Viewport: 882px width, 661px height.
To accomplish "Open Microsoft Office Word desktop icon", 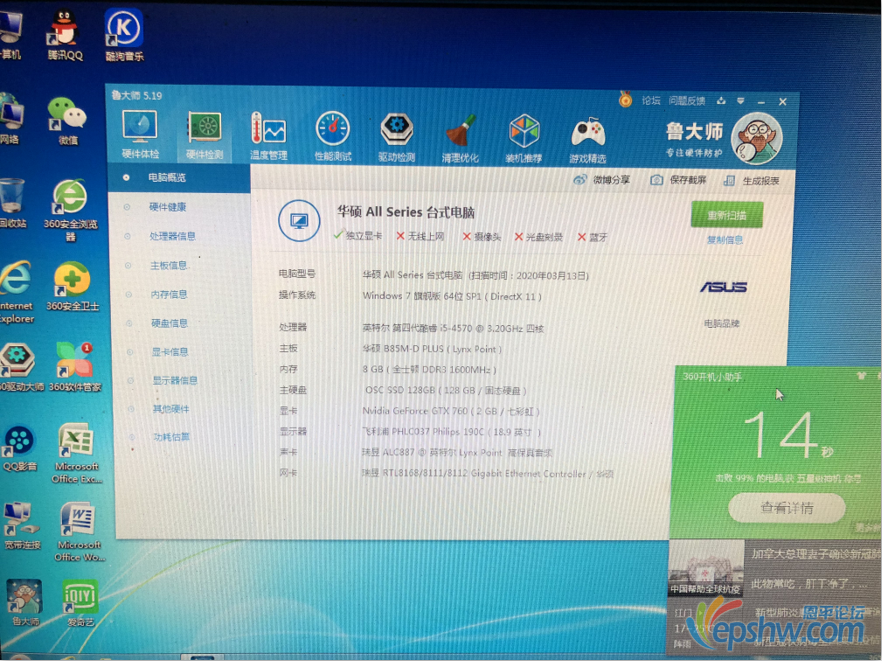I will (79, 532).
